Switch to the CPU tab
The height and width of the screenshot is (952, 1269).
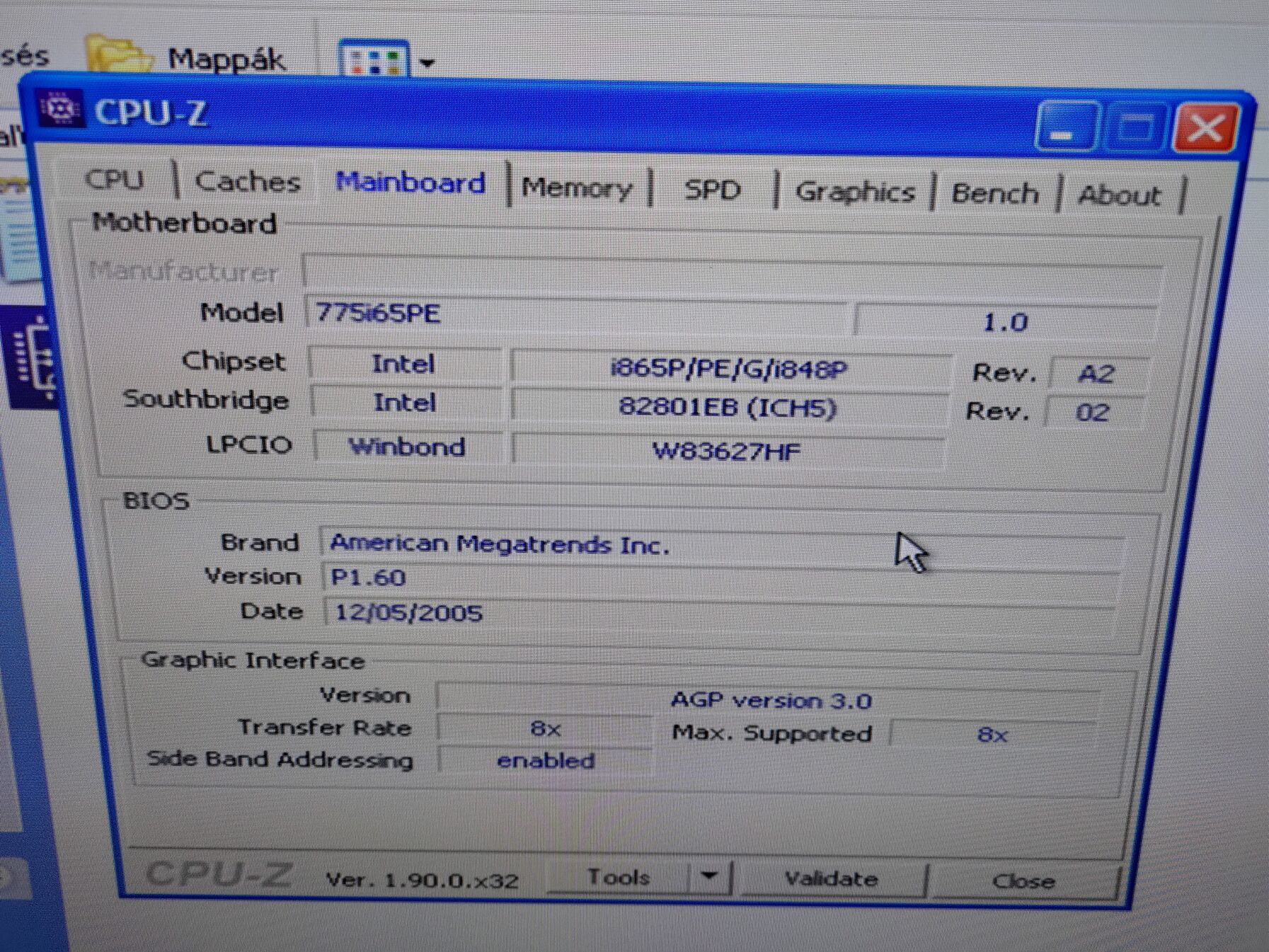[114, 180]
